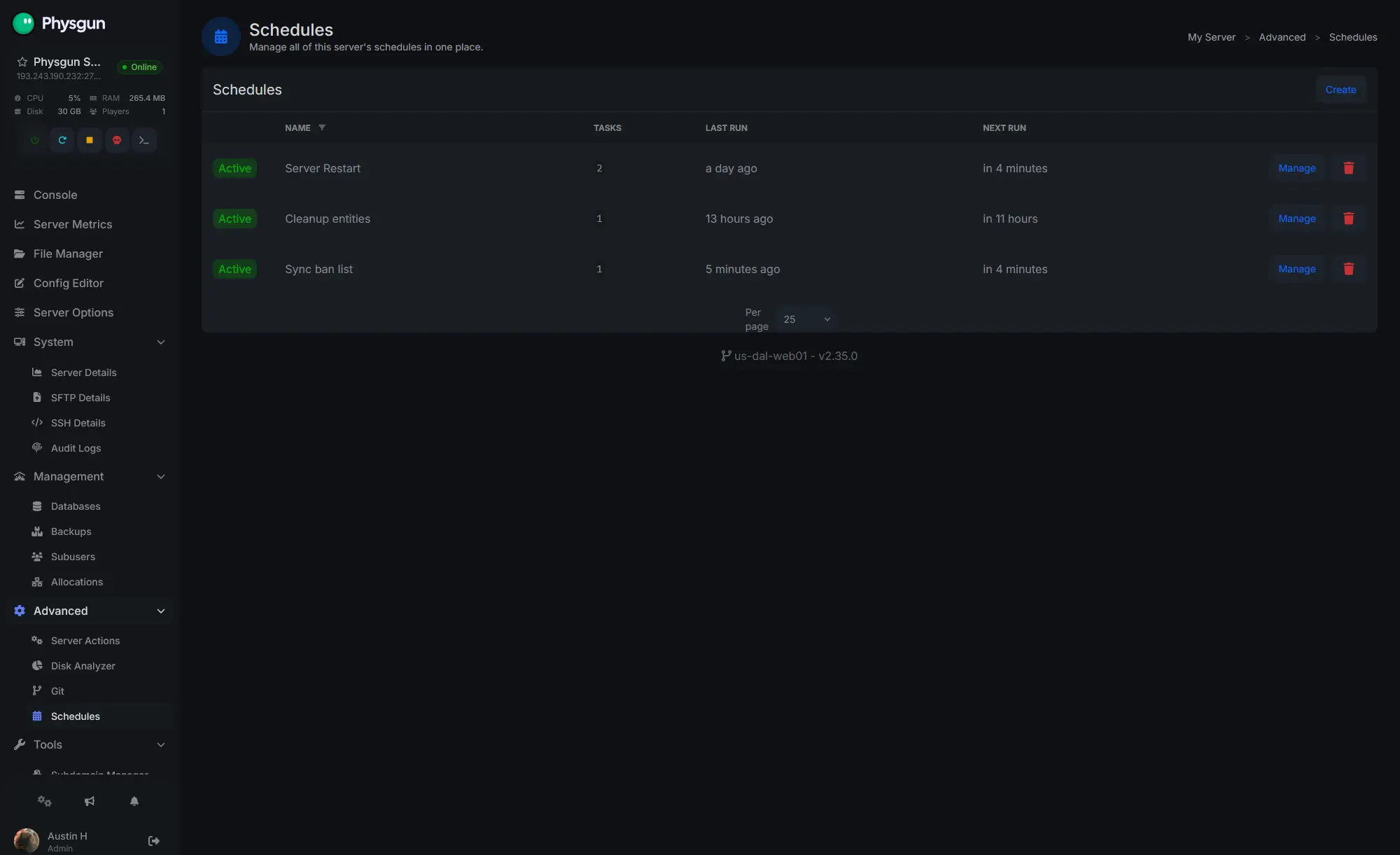Click the server IP address text

pyautogui.click(x=59, y=76)
